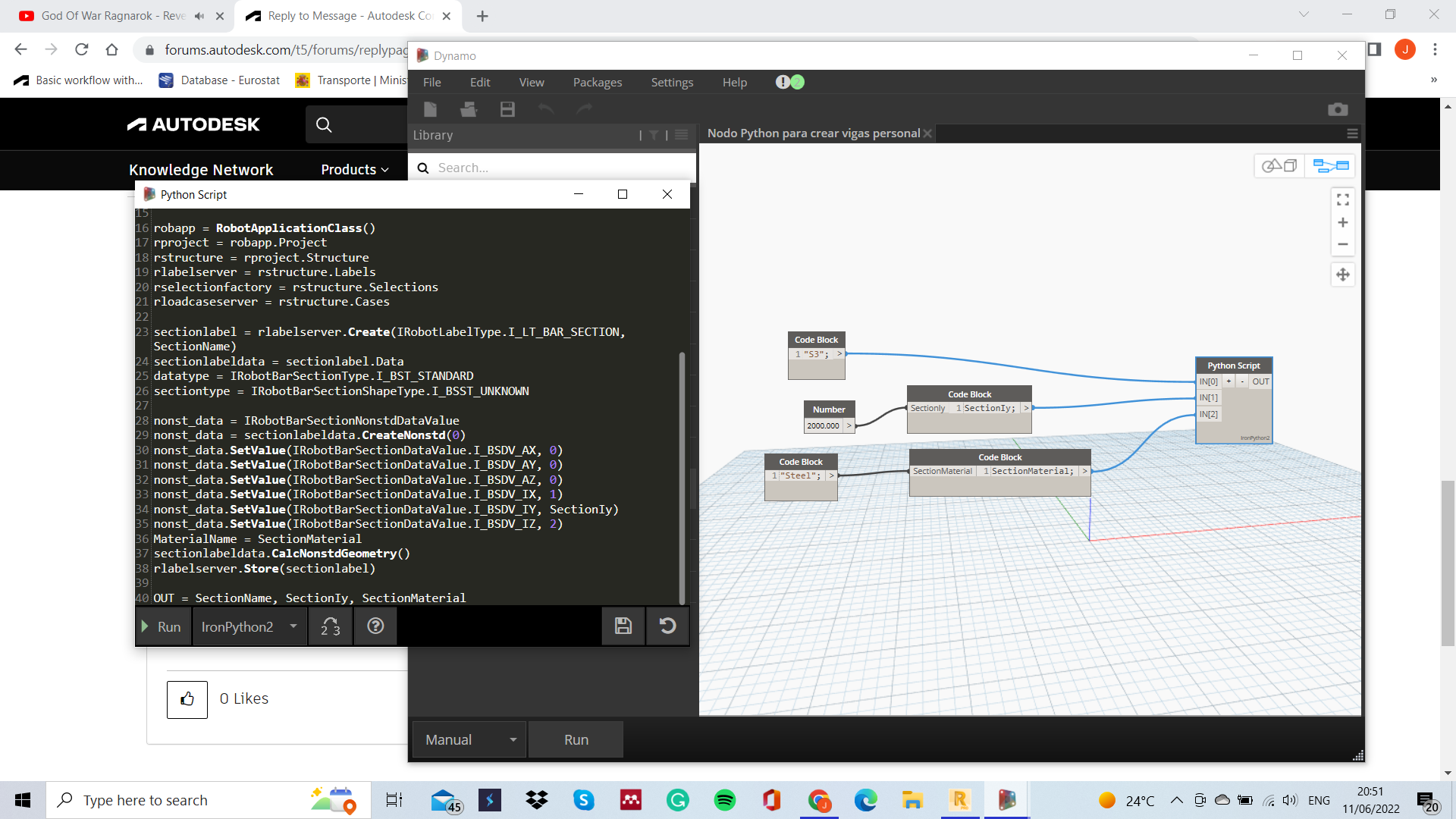Save the Dynamo workspace
1456x819 pixels.
507,109
